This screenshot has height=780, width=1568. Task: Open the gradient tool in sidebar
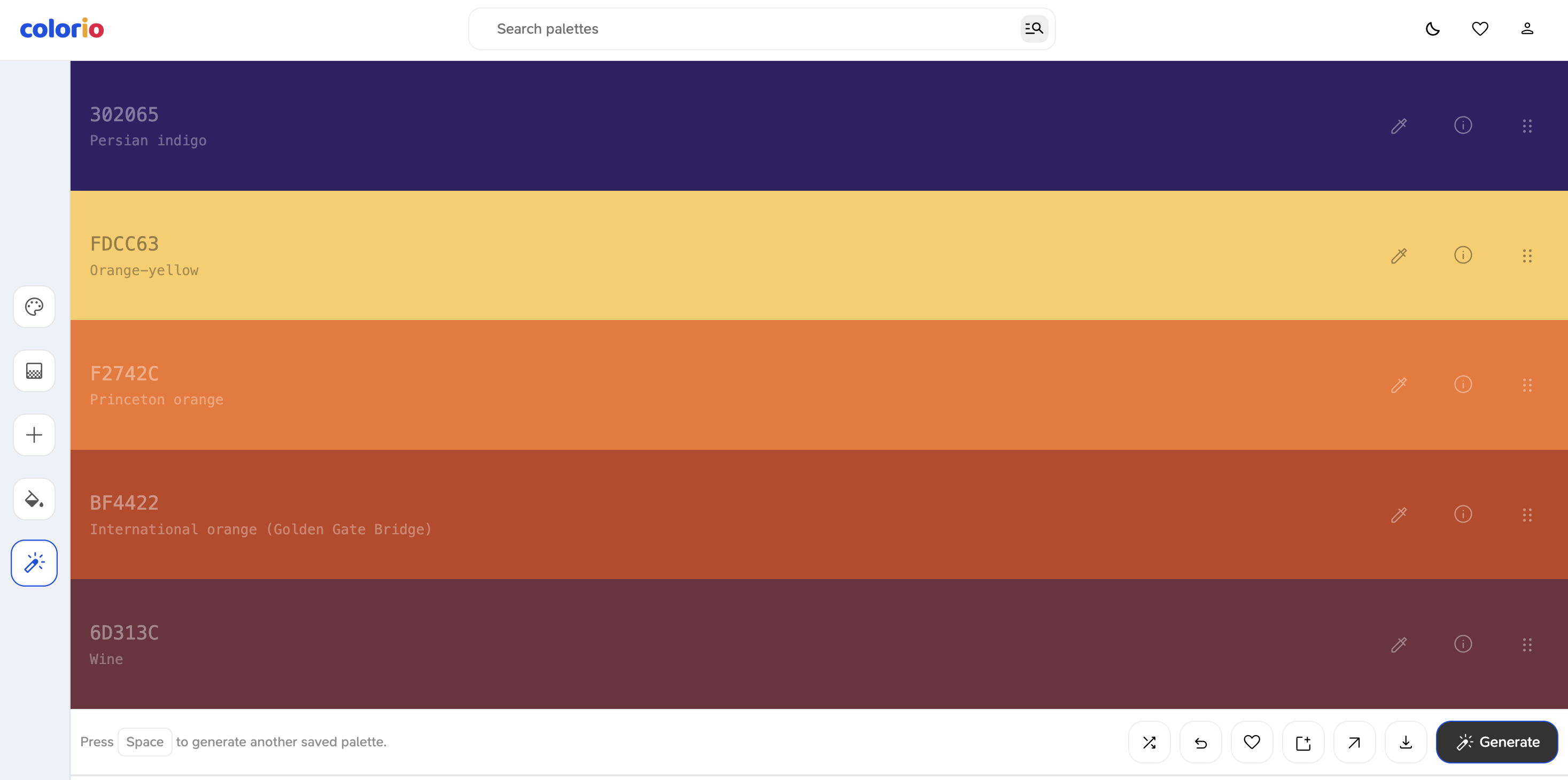coord(34,371)
